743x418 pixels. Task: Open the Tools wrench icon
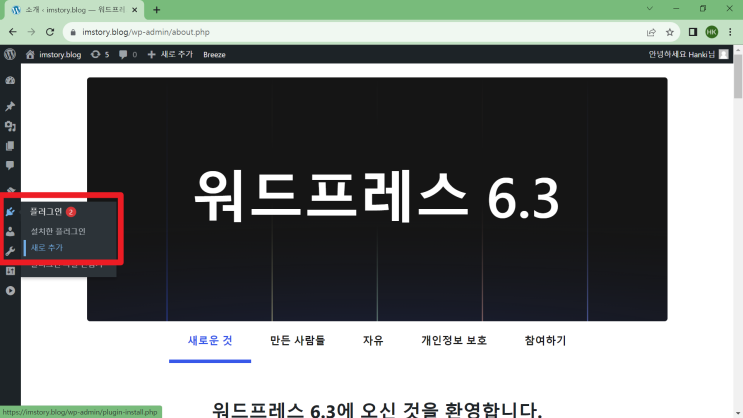(x=10, y=251)
